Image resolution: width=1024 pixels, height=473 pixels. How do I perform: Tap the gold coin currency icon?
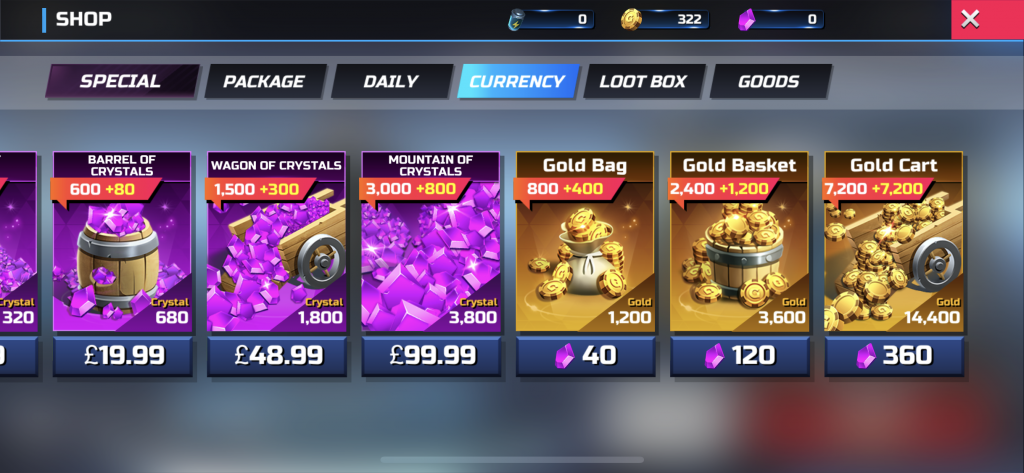click(x=631, y=20)
